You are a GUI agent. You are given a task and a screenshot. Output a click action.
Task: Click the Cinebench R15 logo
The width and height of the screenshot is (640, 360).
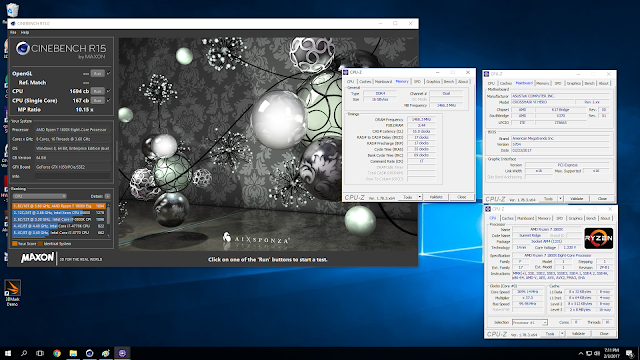click(x=60, y=50)
